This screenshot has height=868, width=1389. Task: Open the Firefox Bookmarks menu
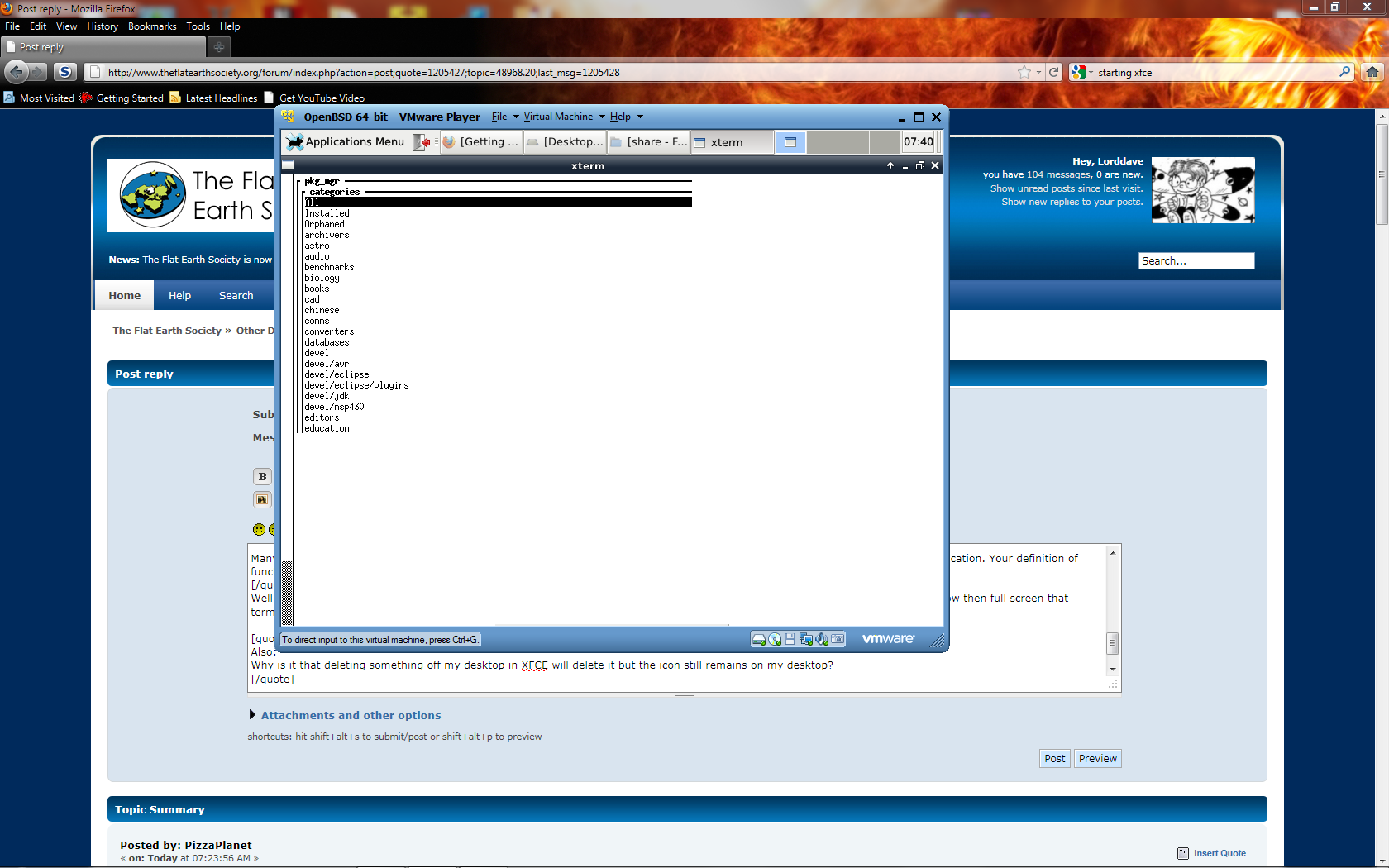coord(152,26)
